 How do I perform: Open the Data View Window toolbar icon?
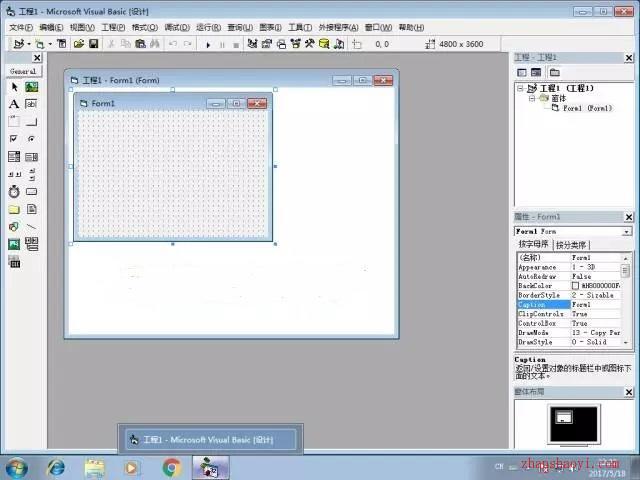coord(324,44)
